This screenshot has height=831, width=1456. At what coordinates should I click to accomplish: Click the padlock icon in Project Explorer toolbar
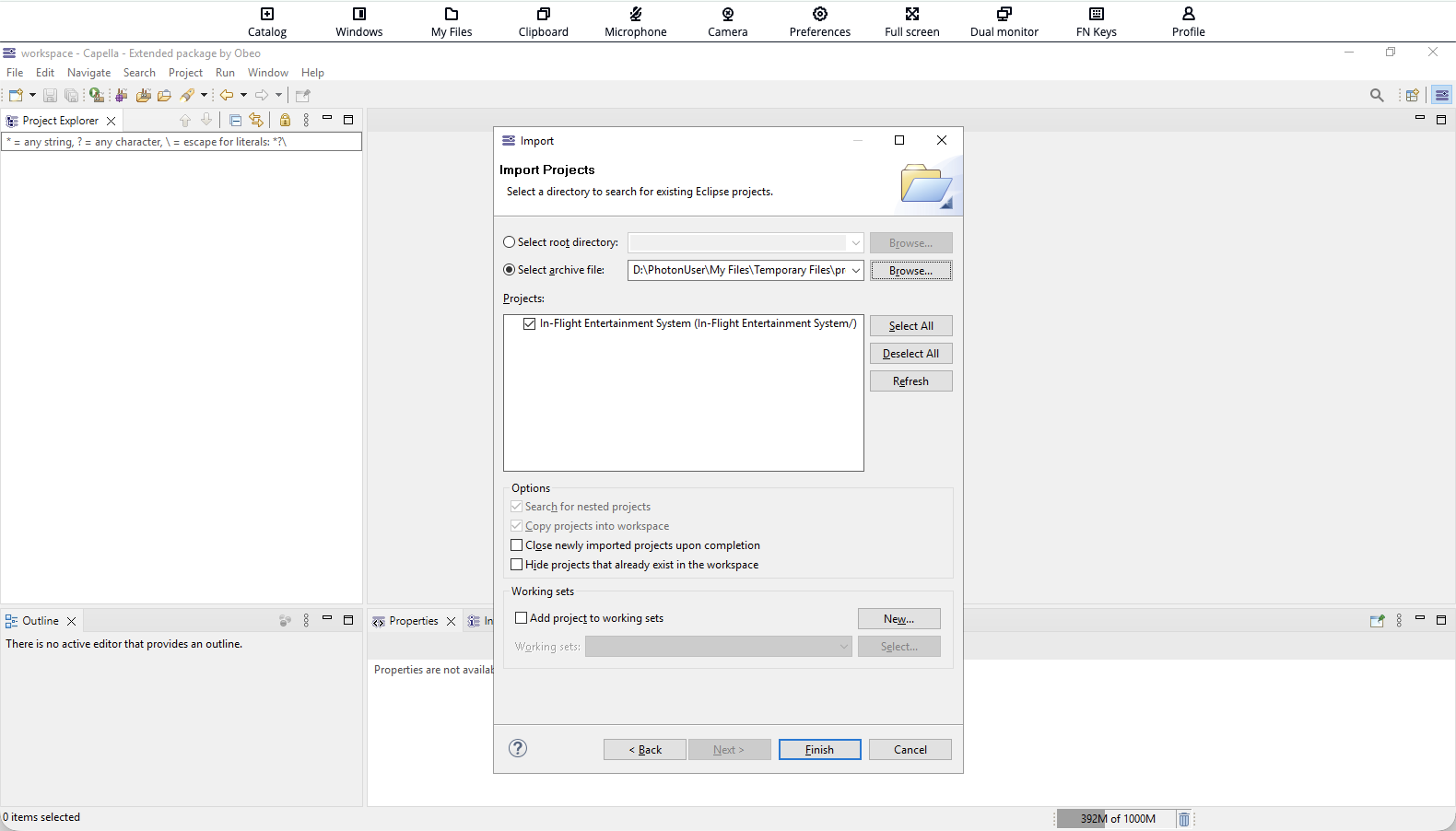pyautogui.click(x=285, y=120)
